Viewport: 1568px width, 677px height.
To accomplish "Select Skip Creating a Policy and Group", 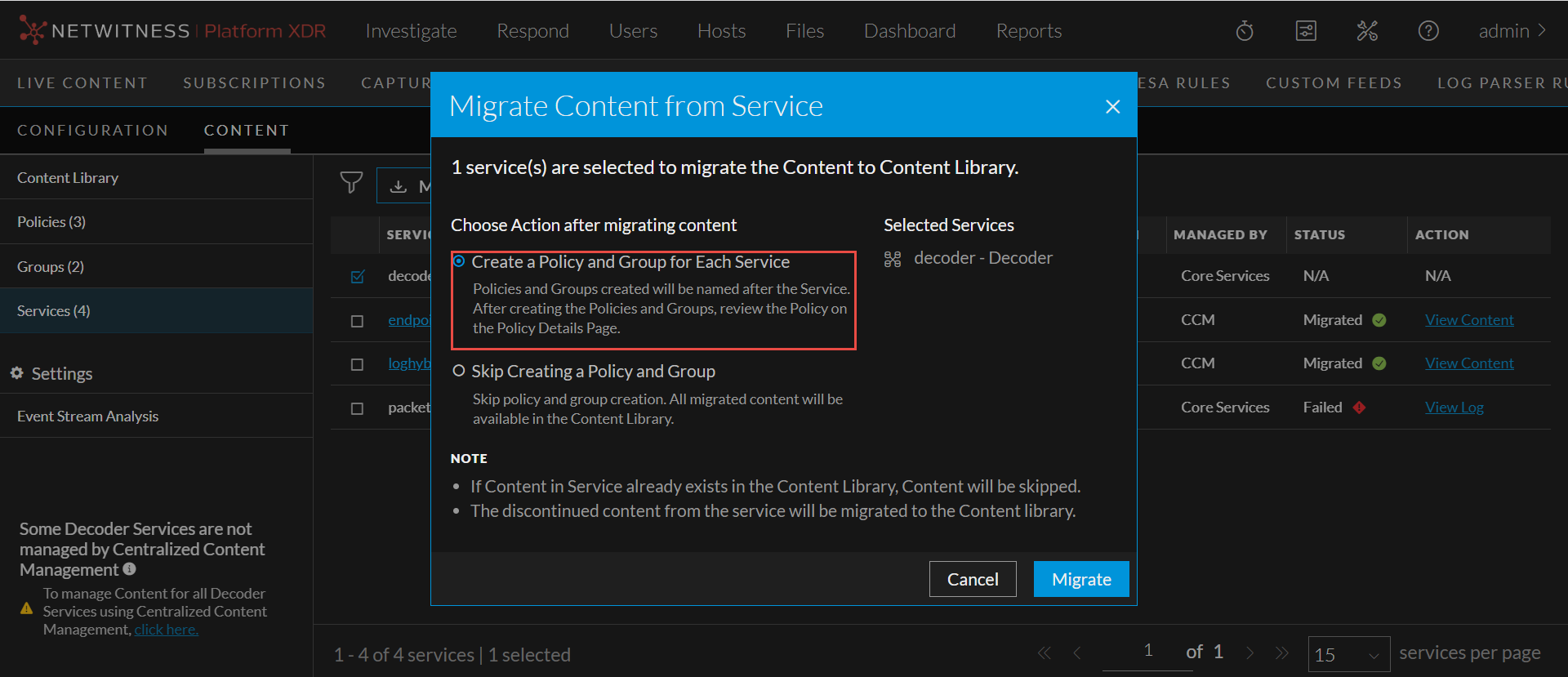I will point(460,371).
